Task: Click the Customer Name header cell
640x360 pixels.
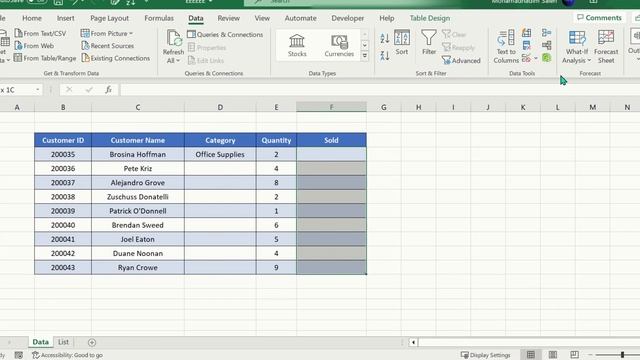Action: (x=138, y=140)
